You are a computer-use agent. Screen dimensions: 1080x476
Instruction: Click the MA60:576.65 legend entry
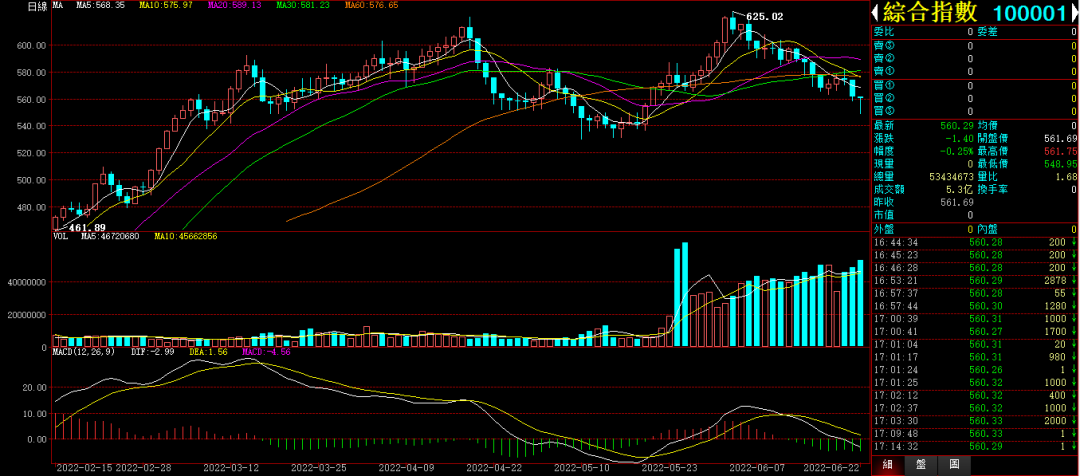tap(371, 6)
